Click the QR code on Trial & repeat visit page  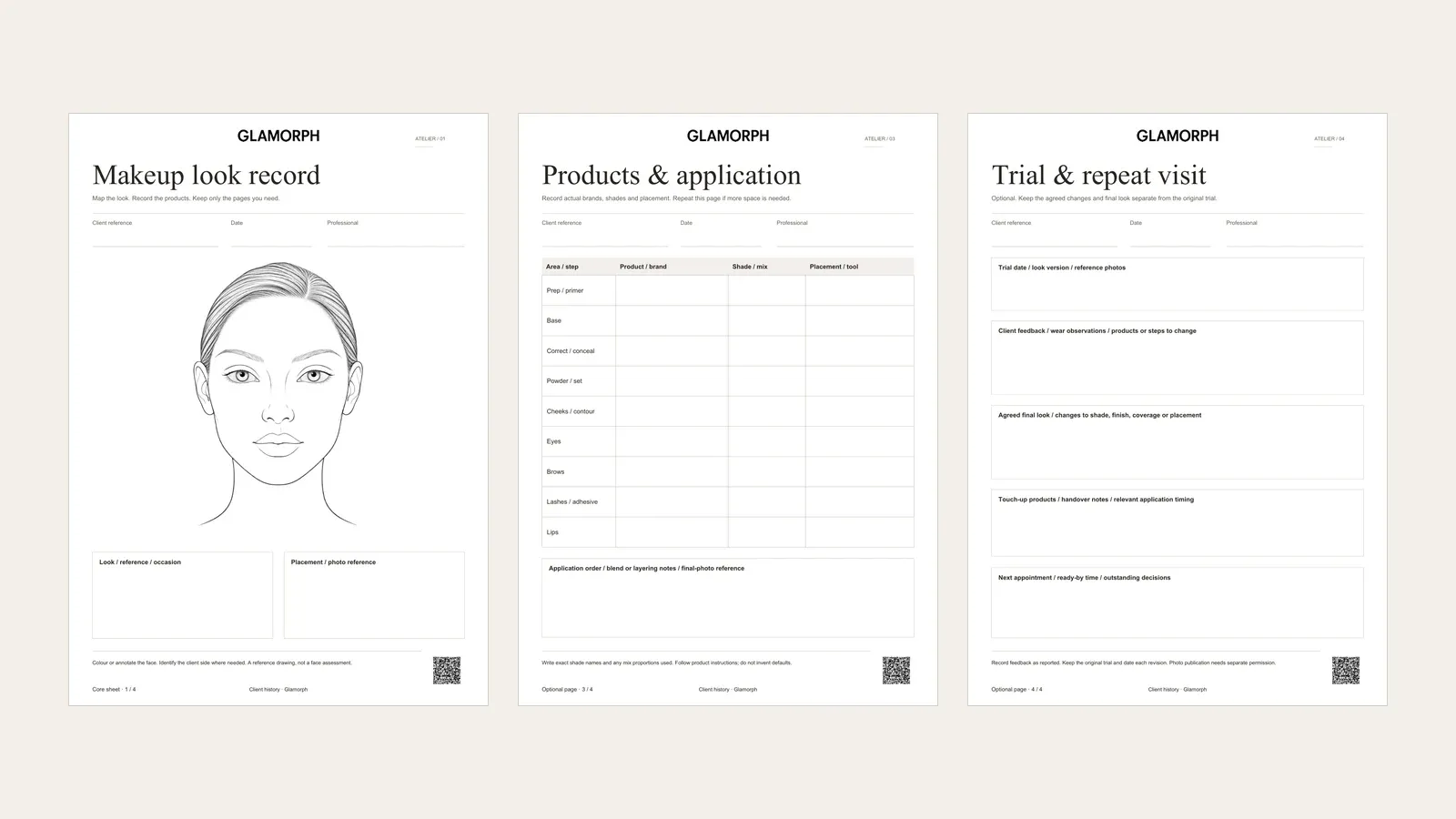pyautogui.click(x=1346, y=671)
